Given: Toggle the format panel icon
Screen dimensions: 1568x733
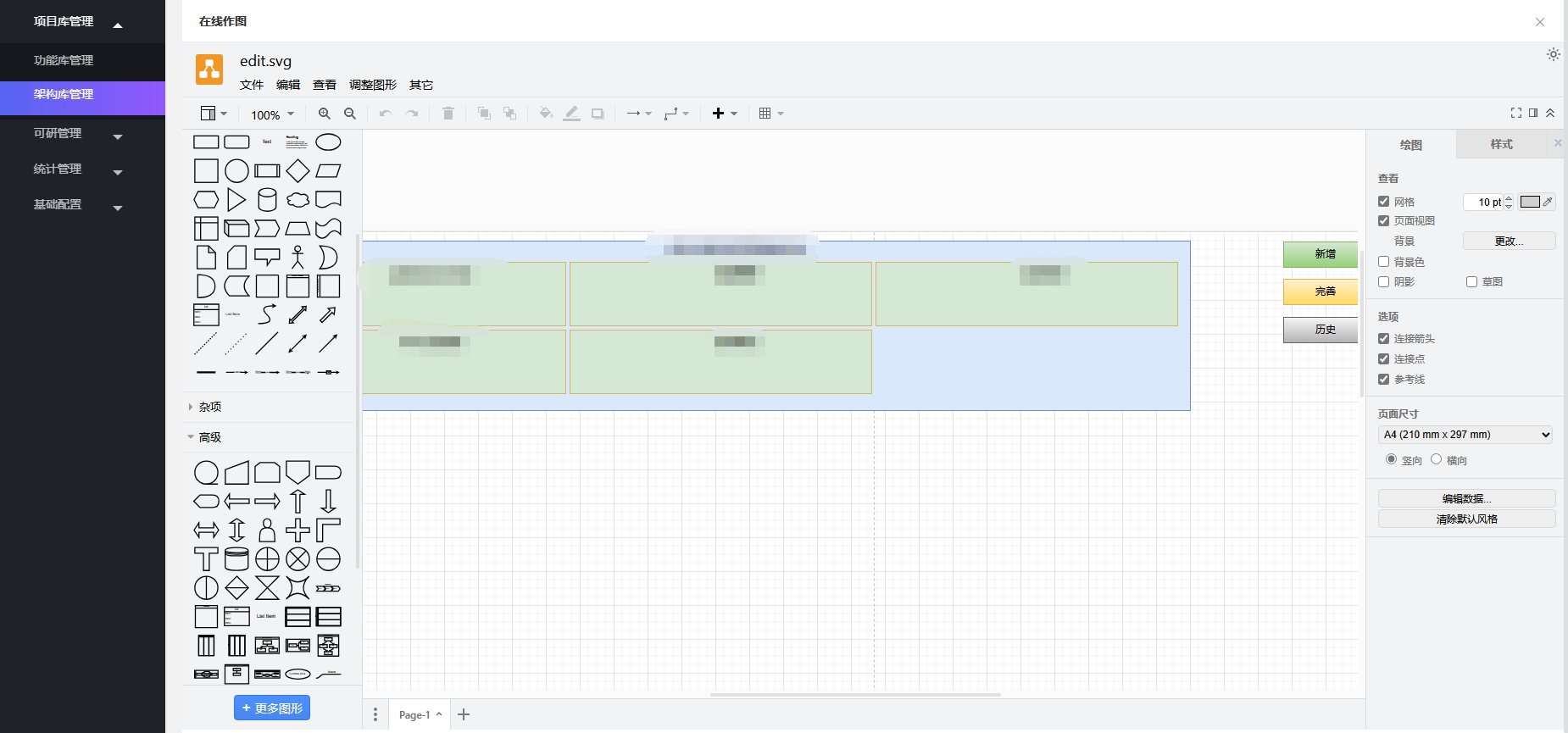Looking at the screenshot, I should pyautogui.click(x=1533, y=113).
